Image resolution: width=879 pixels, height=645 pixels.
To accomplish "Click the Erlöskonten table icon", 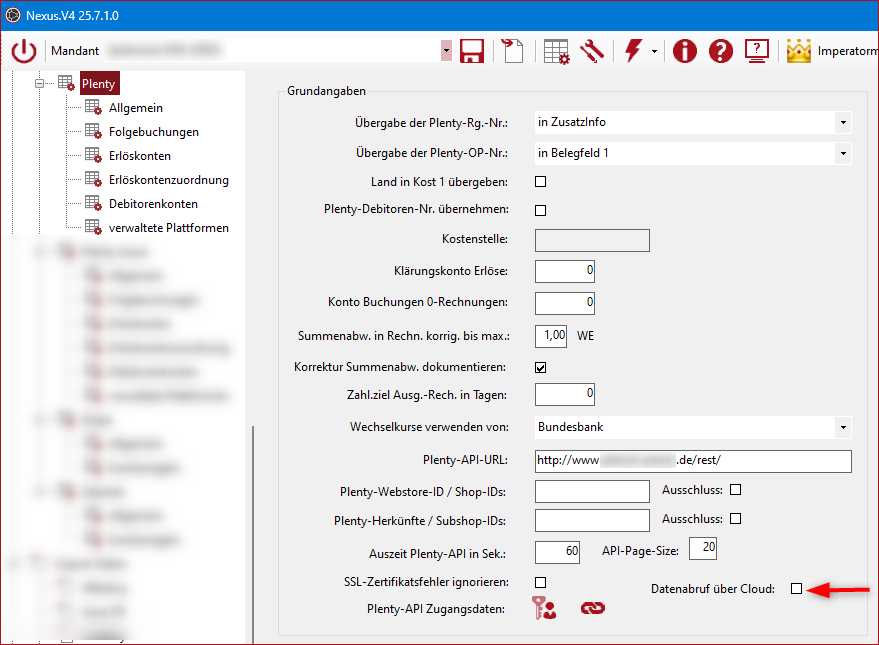I will click(93, 155).
